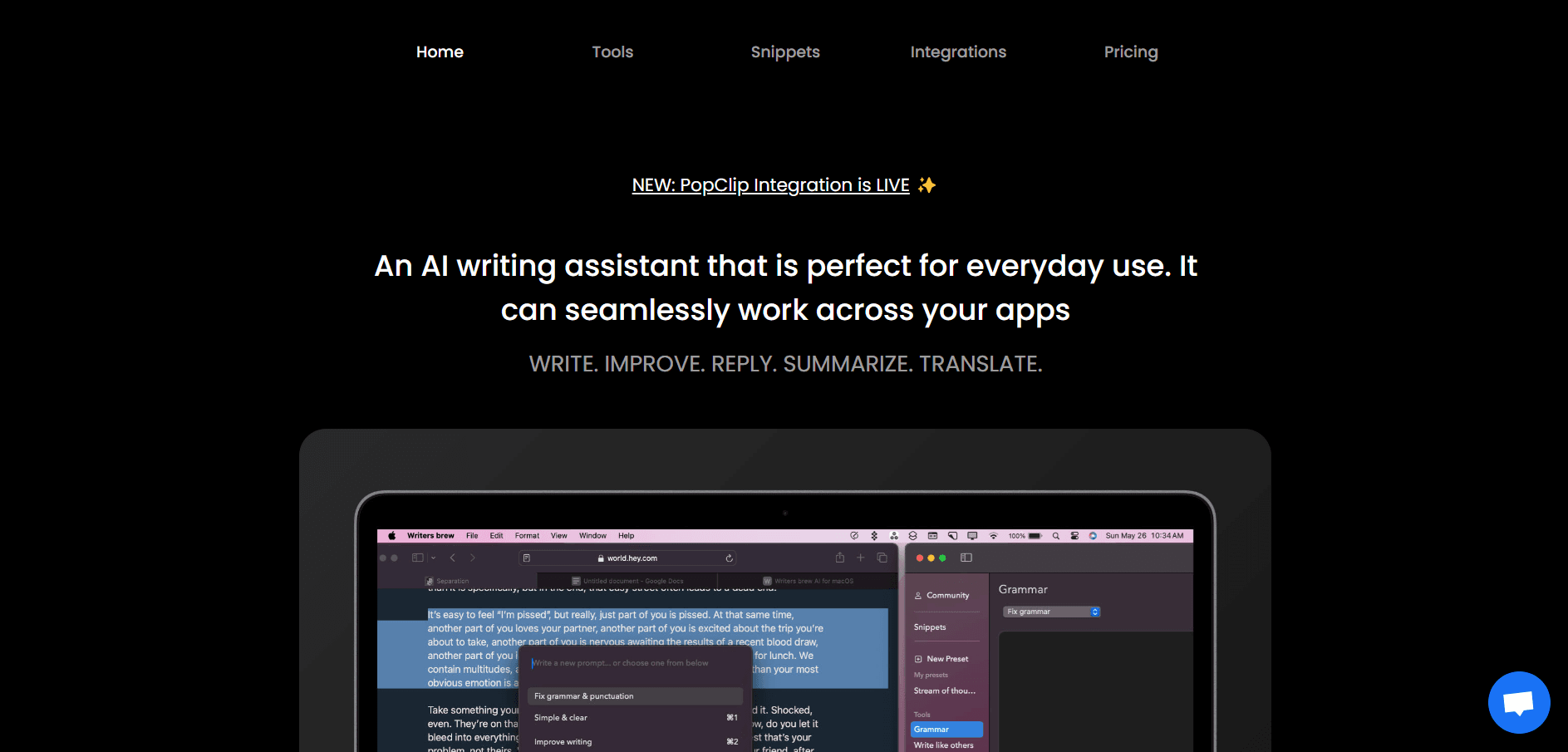Select New Preset in the sidebar

(946, 659)
